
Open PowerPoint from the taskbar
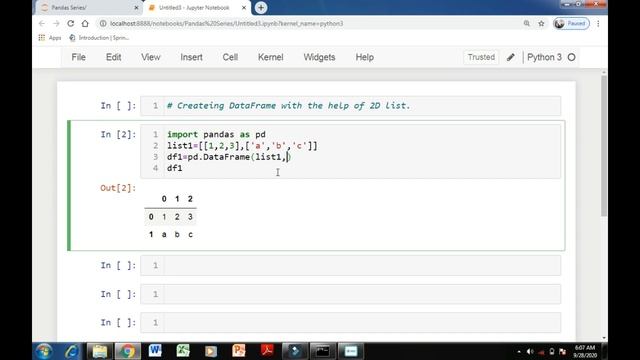[x=239, y=351]
